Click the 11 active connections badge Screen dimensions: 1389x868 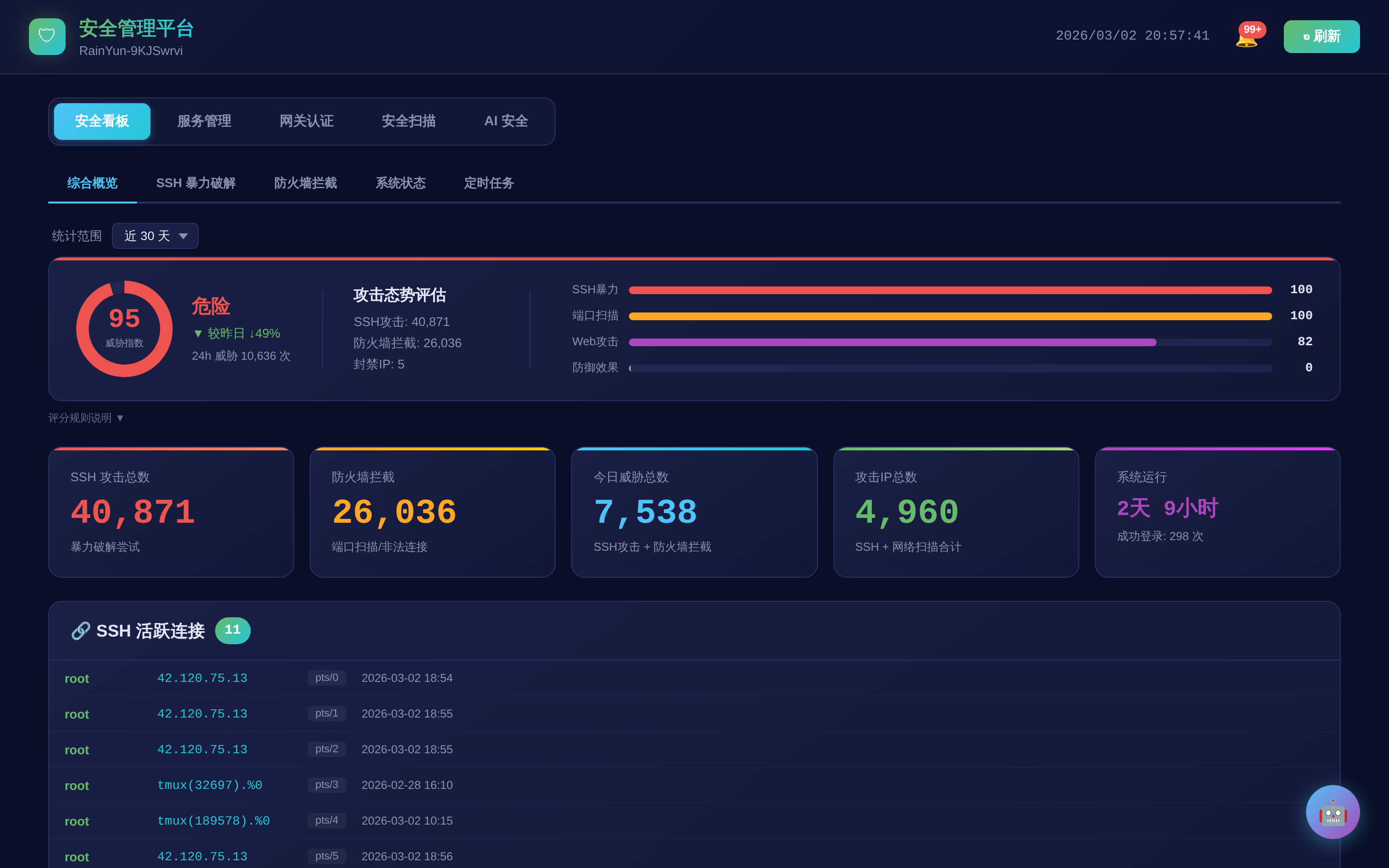232,630
